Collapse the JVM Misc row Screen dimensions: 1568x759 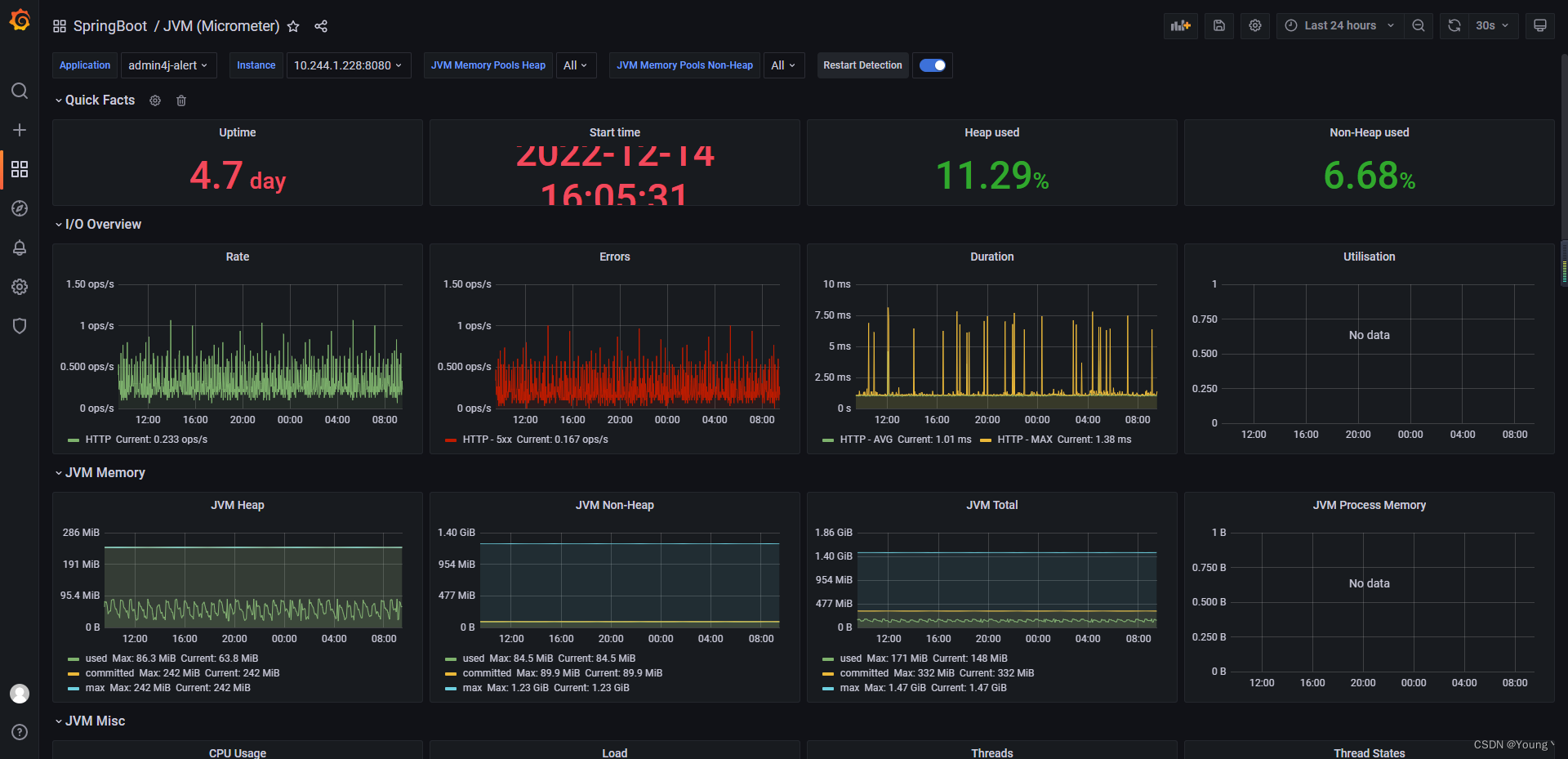click(x=90, y=721)
